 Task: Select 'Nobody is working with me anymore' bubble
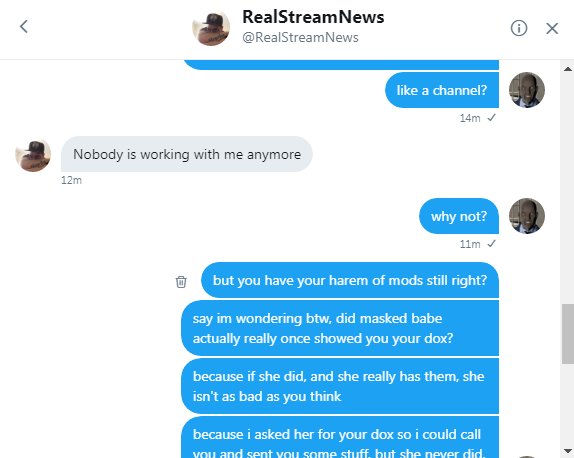(187, 154)
